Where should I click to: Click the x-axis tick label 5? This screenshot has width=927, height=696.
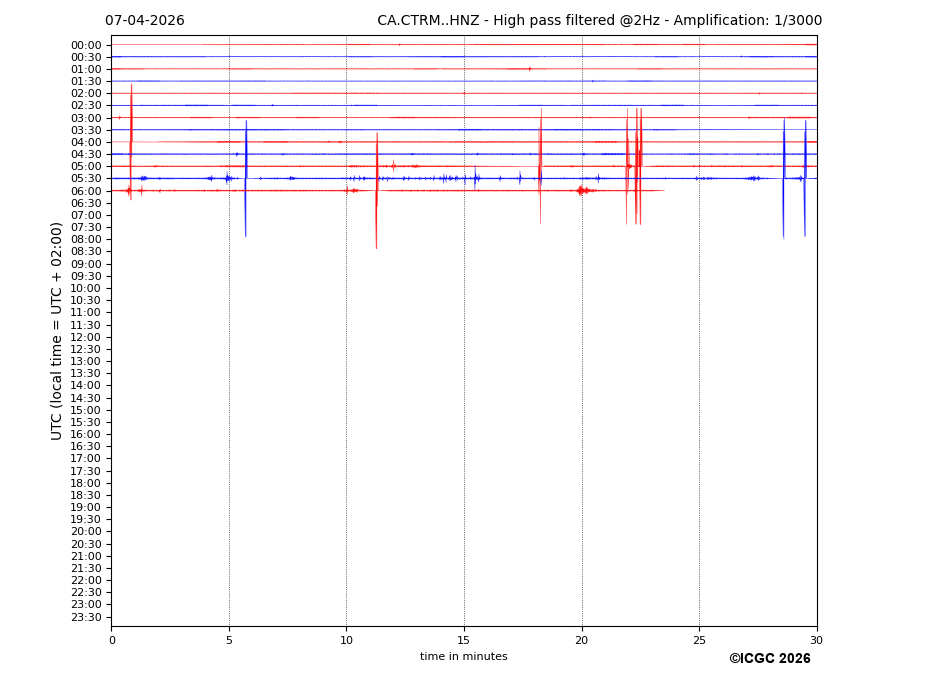click(229, 640)
